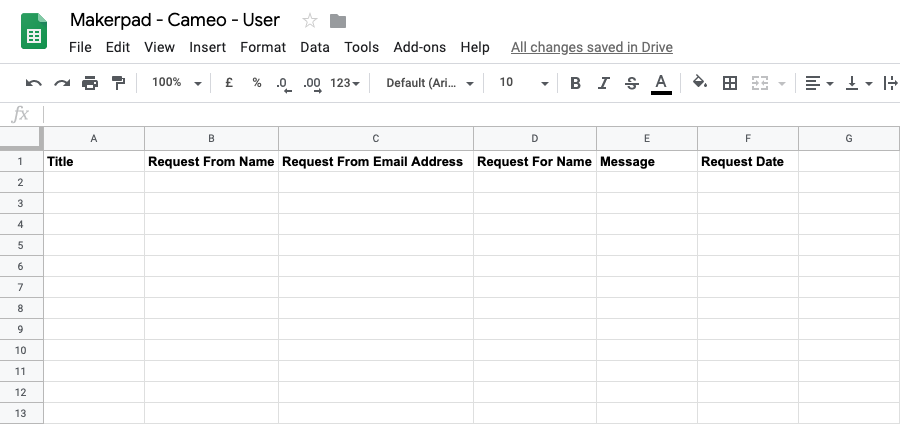Format as percent
Image resolution: width=900 pixels, height=424 pixels.
[x=257, y=83]
